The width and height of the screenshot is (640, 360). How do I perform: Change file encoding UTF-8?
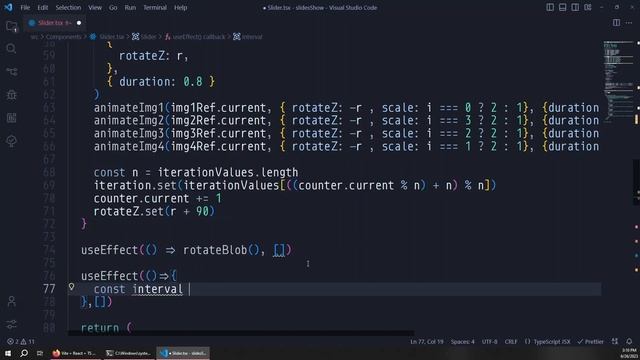click(489, 341)
